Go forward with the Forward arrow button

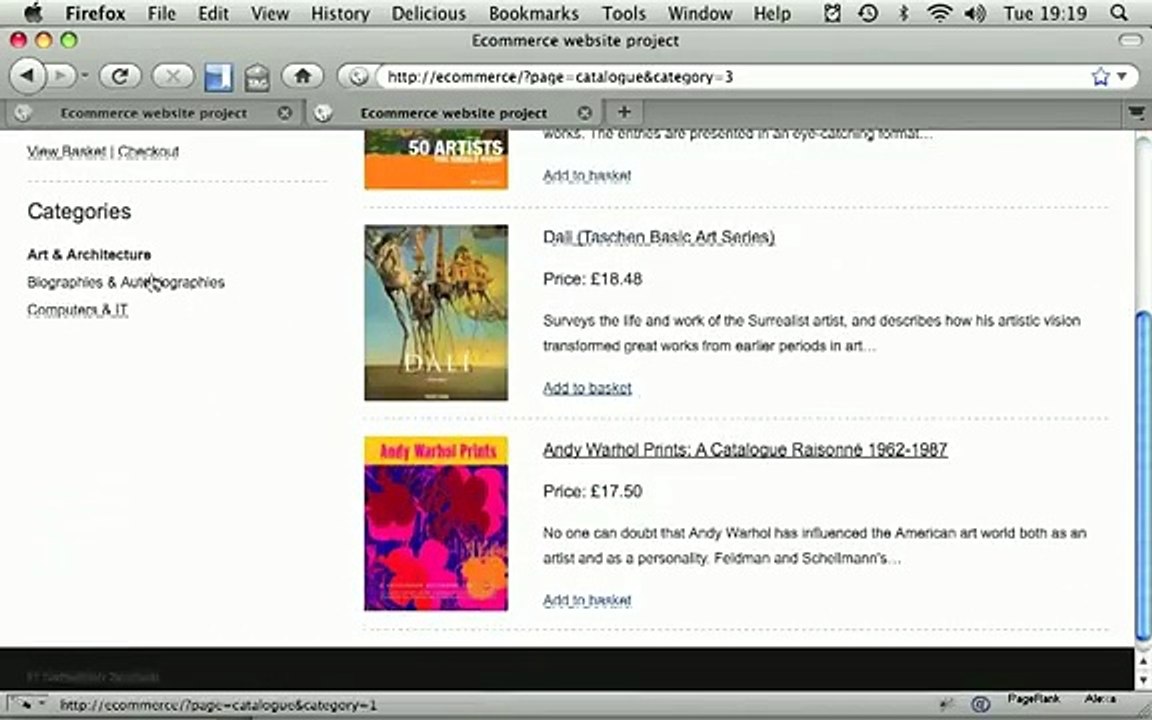coord(61,76)
